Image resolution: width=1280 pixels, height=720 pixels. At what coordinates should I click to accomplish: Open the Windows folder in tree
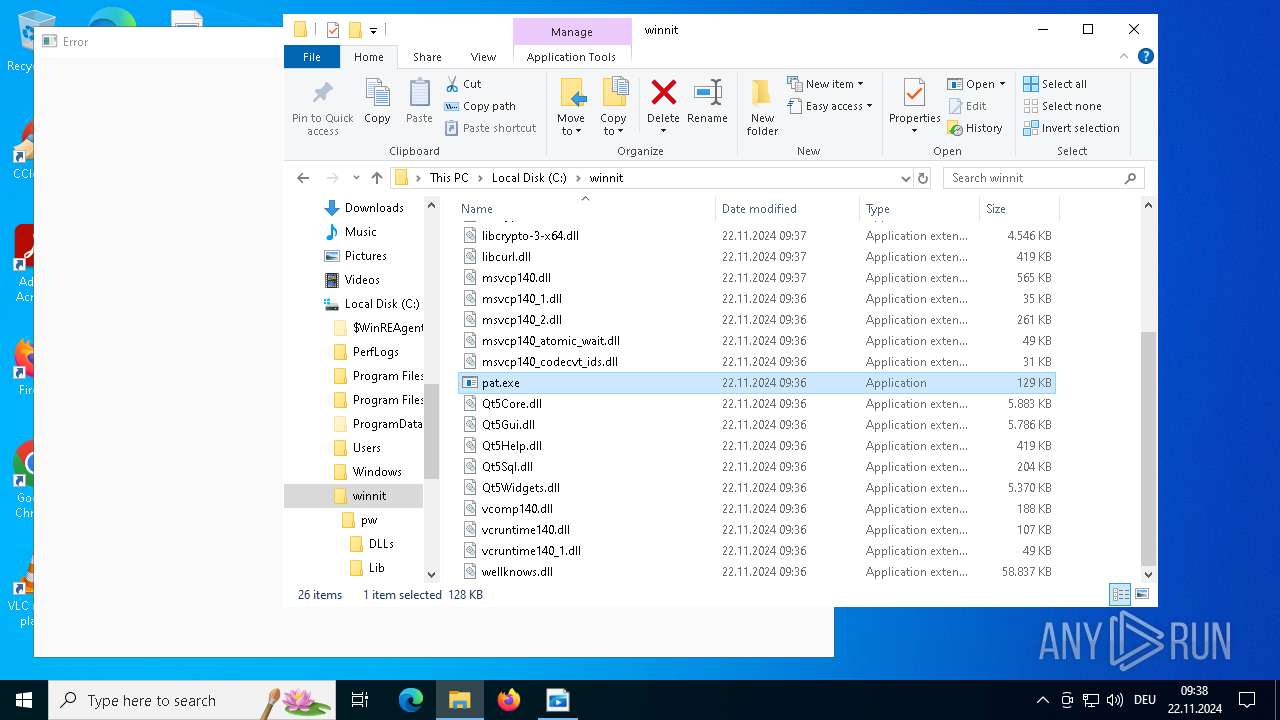[377, 472]
